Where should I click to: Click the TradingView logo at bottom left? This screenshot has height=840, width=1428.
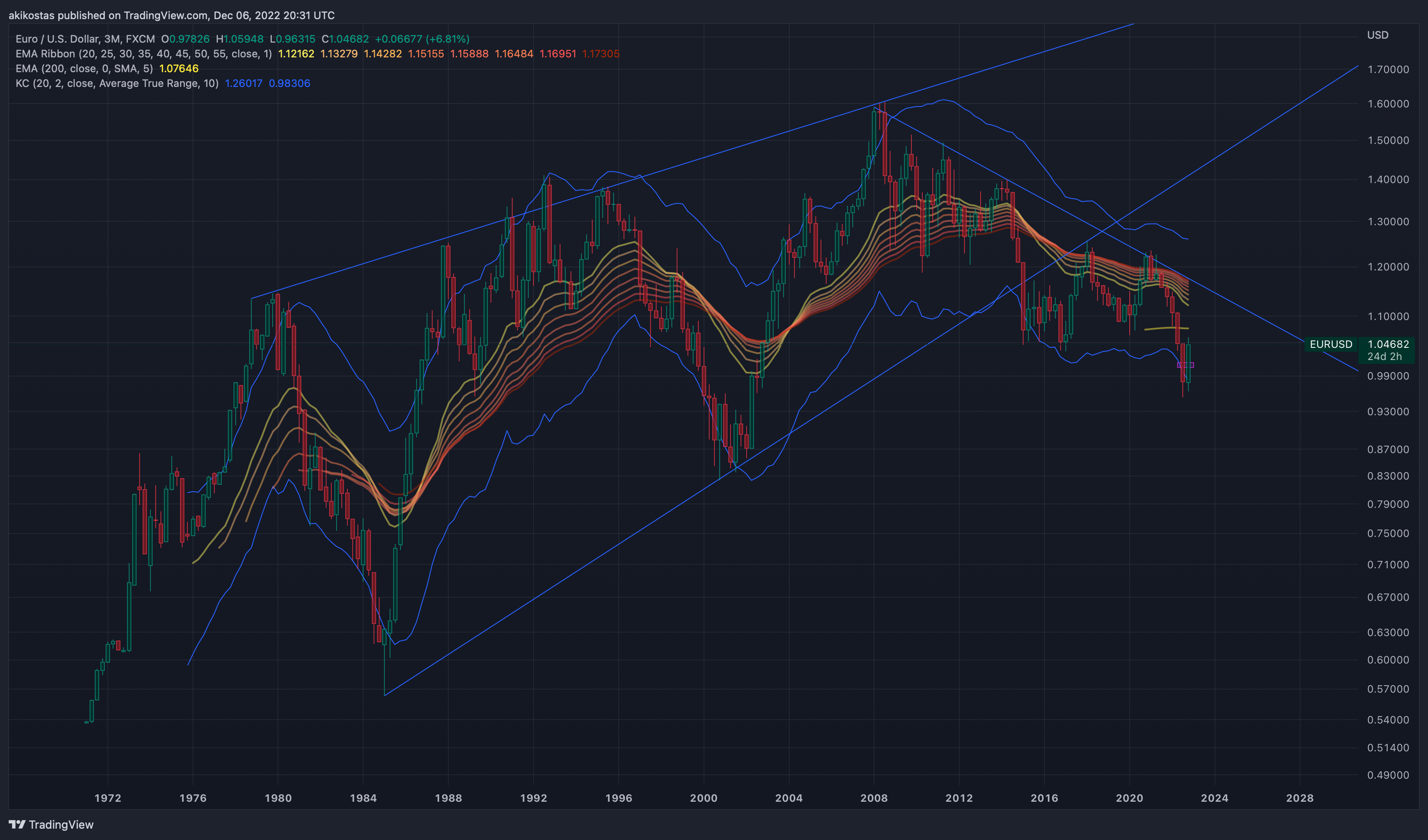51,825
